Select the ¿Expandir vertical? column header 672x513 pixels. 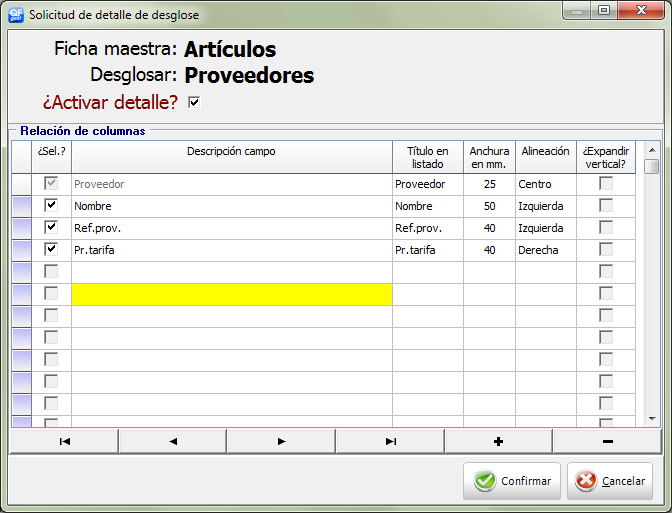coord(606,157)
